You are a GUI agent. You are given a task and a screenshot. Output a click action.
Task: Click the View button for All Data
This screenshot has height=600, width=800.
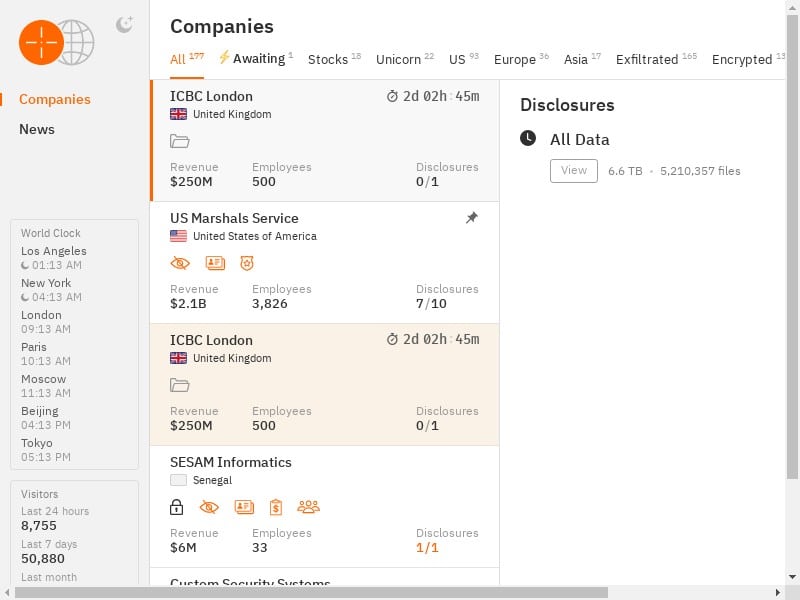pos(574,171)
